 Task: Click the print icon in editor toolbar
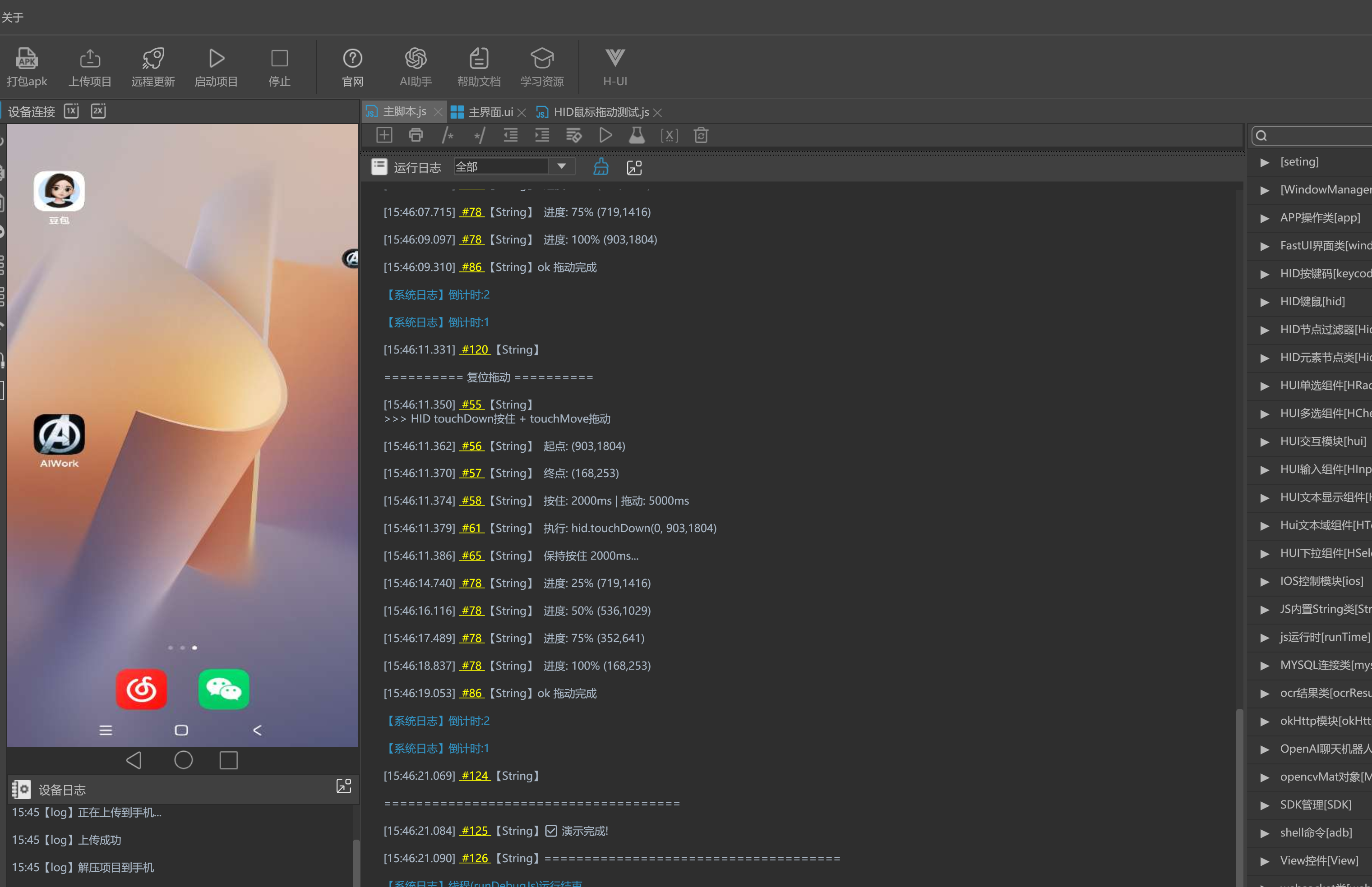(416, 135)
